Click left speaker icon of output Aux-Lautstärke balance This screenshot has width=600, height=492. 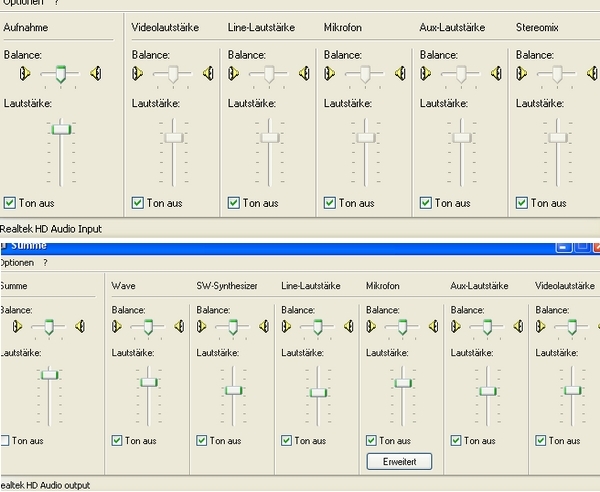(x=456, y=326)
